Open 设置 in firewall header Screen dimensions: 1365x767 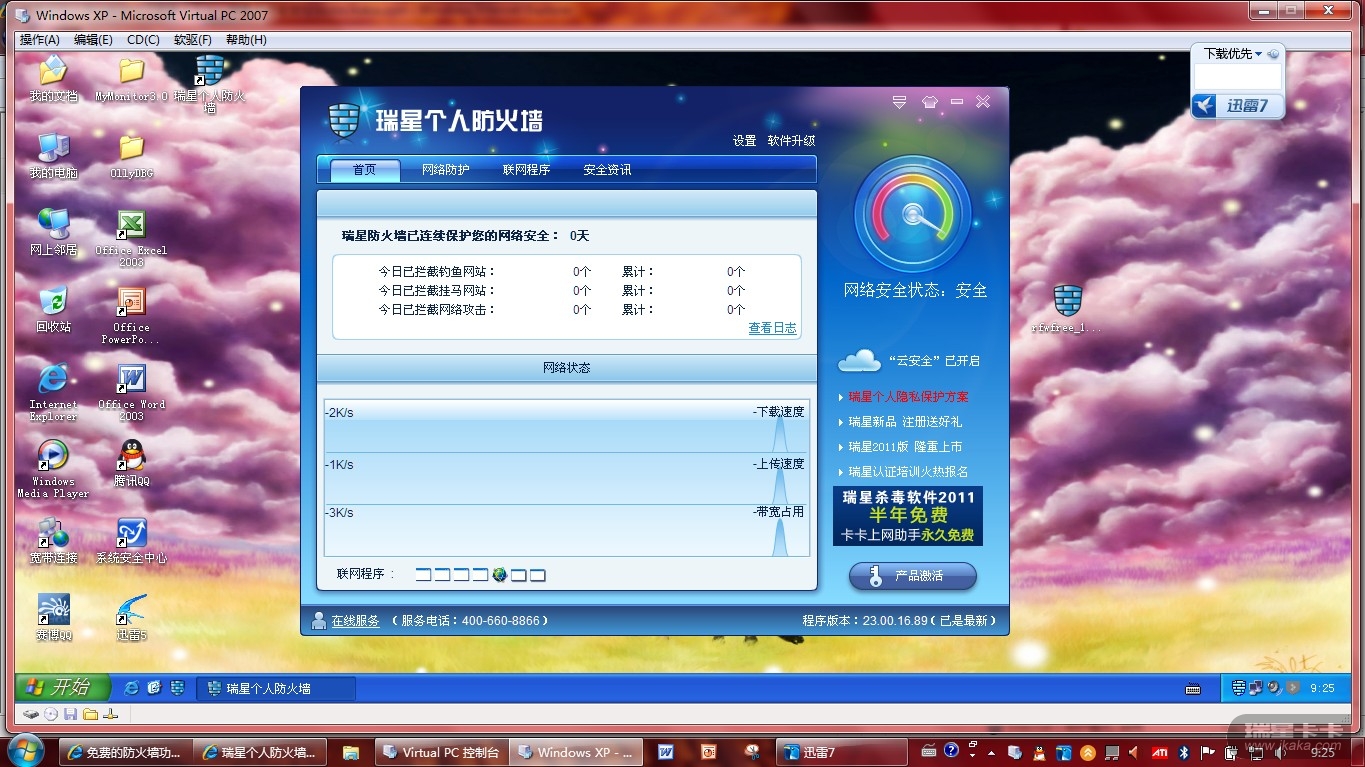click(745, 141)
